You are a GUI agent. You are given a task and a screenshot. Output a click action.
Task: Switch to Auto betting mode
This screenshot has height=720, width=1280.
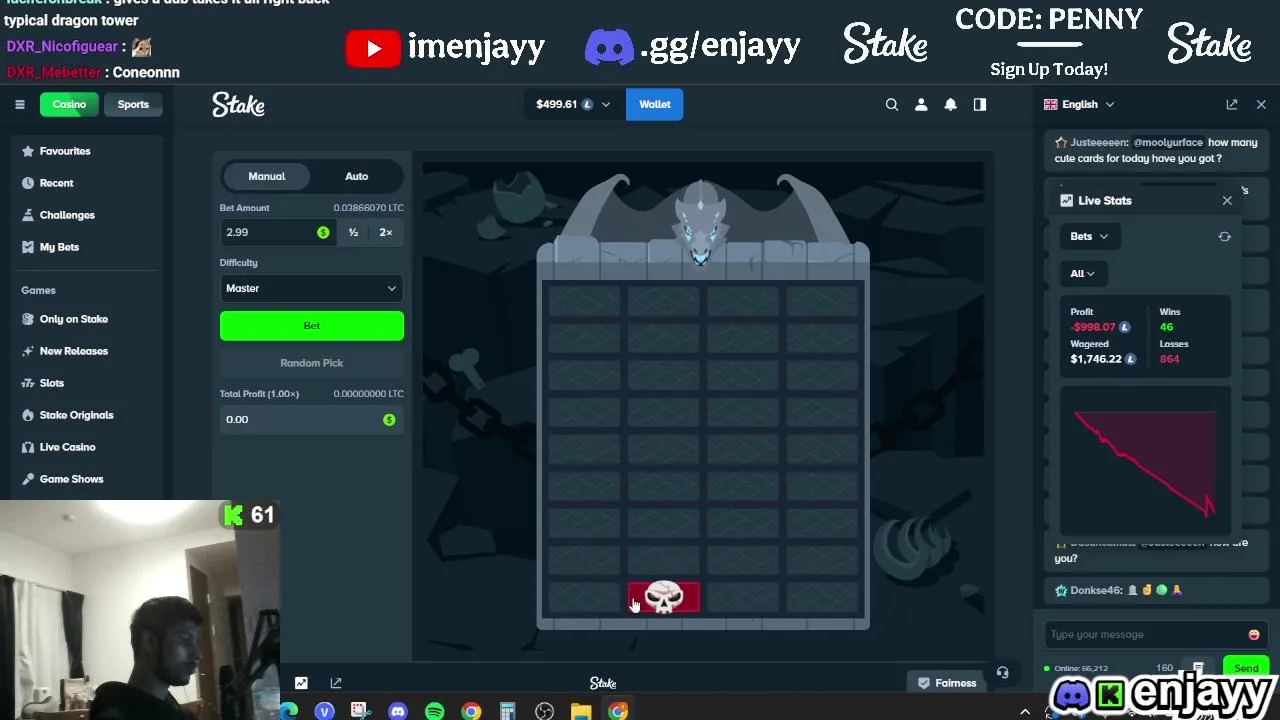357,176
